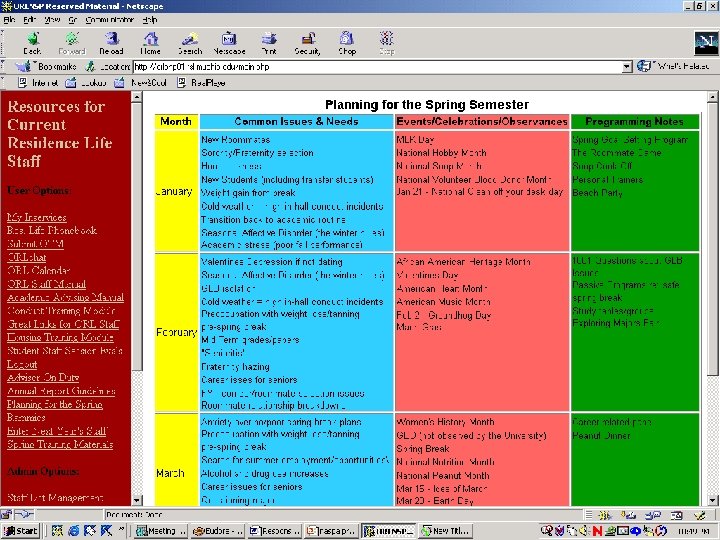The image size is (720, 540).
Task: Open the File menu
Action: [9, 20]
